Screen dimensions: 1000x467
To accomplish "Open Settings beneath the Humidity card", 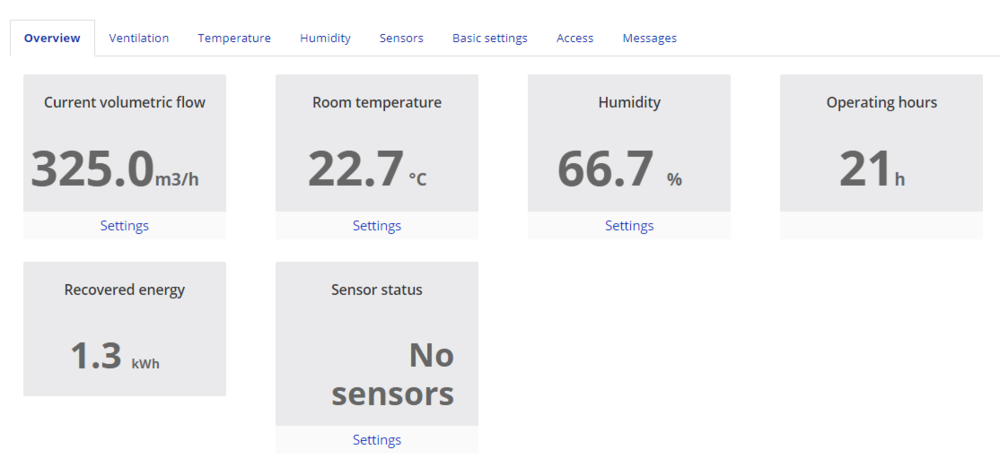I will [x=629, y=226].
